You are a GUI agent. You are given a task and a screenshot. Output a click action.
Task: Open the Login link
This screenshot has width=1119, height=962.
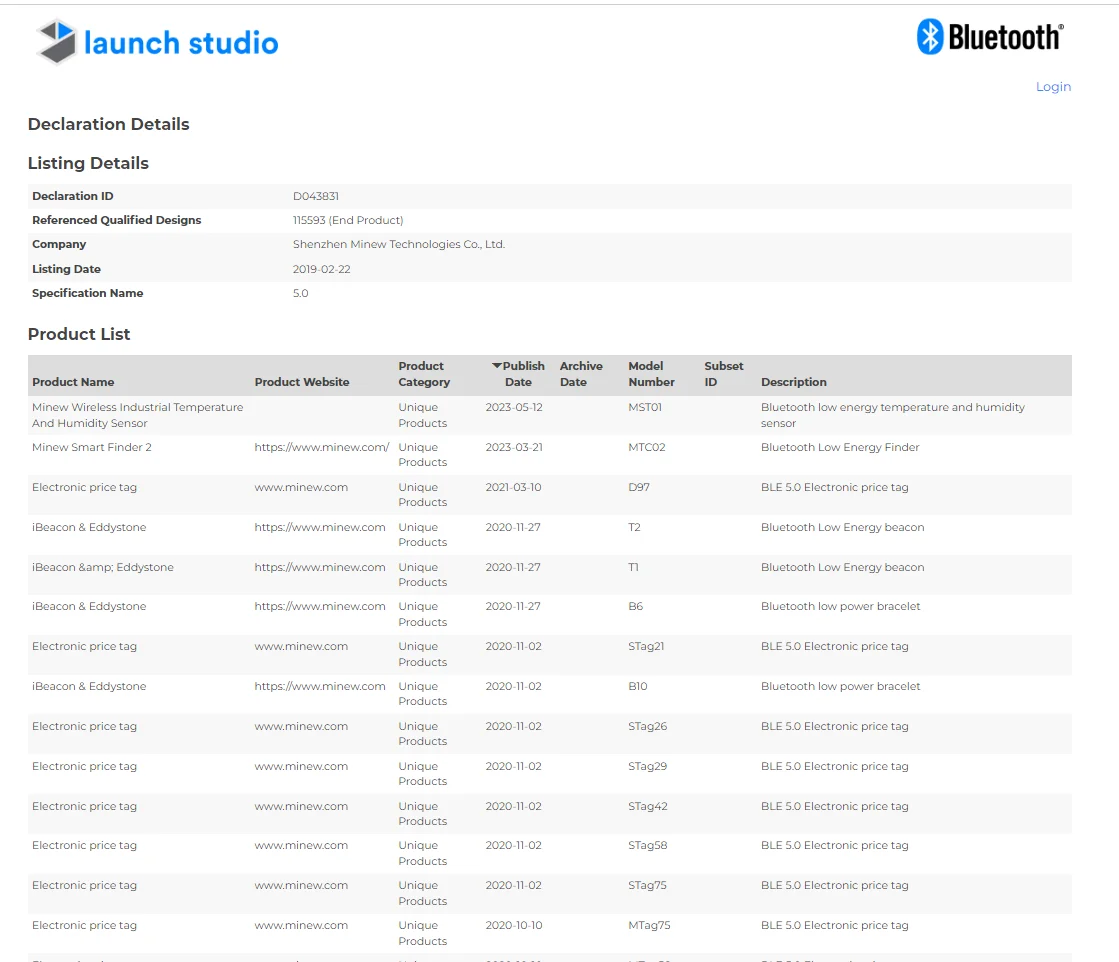(1053, 86)
